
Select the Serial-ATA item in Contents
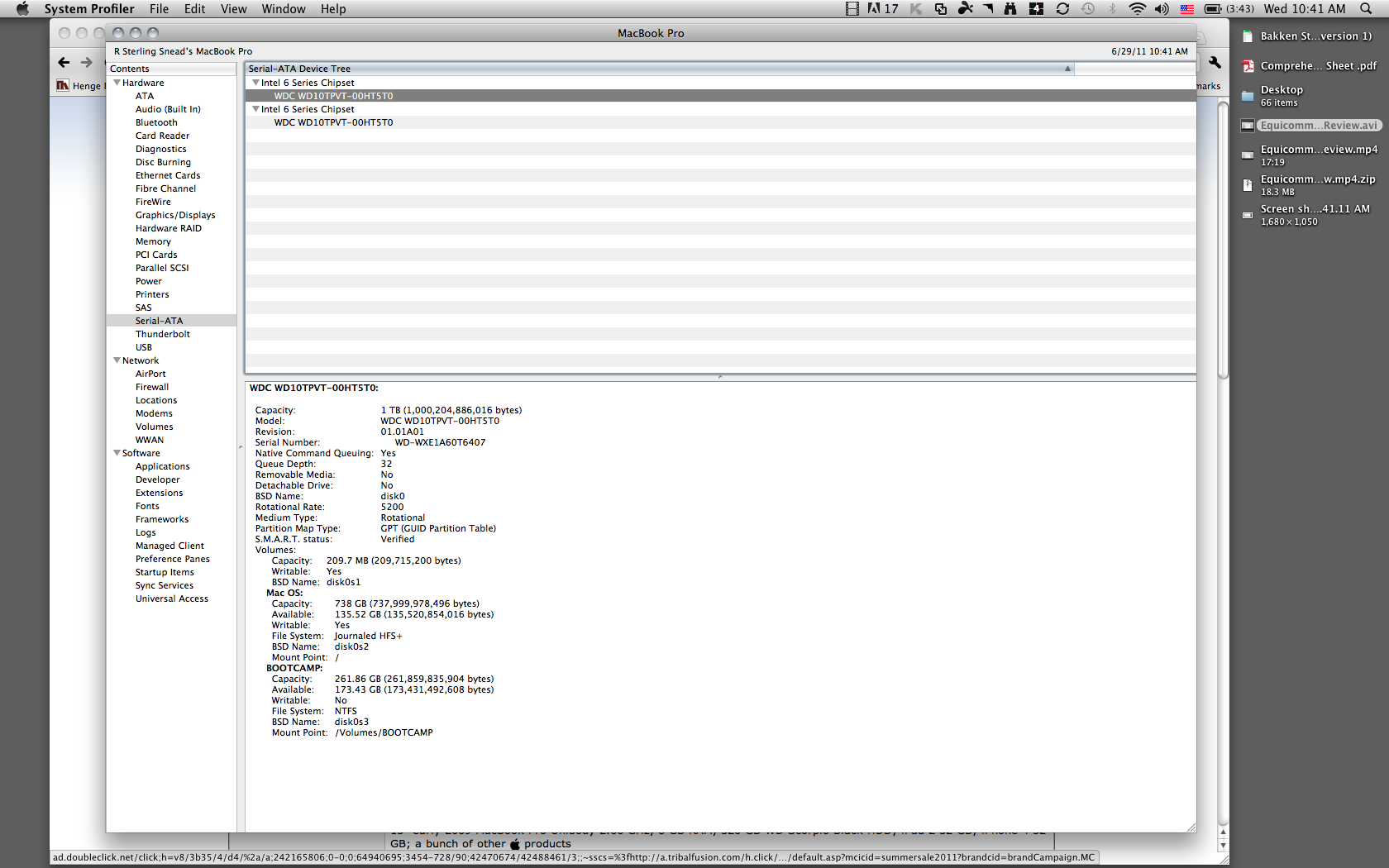coord(171,321)
